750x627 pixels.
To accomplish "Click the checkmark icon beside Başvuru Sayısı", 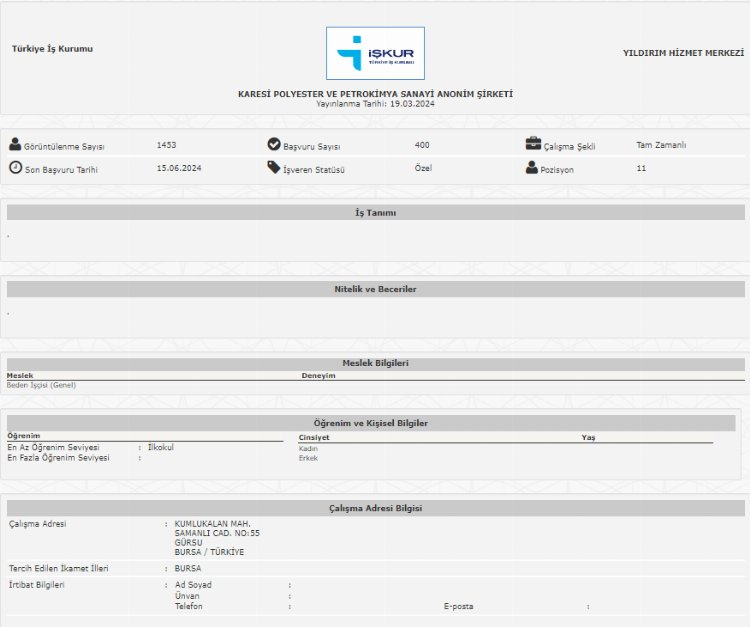I will (x=274, y=144).
